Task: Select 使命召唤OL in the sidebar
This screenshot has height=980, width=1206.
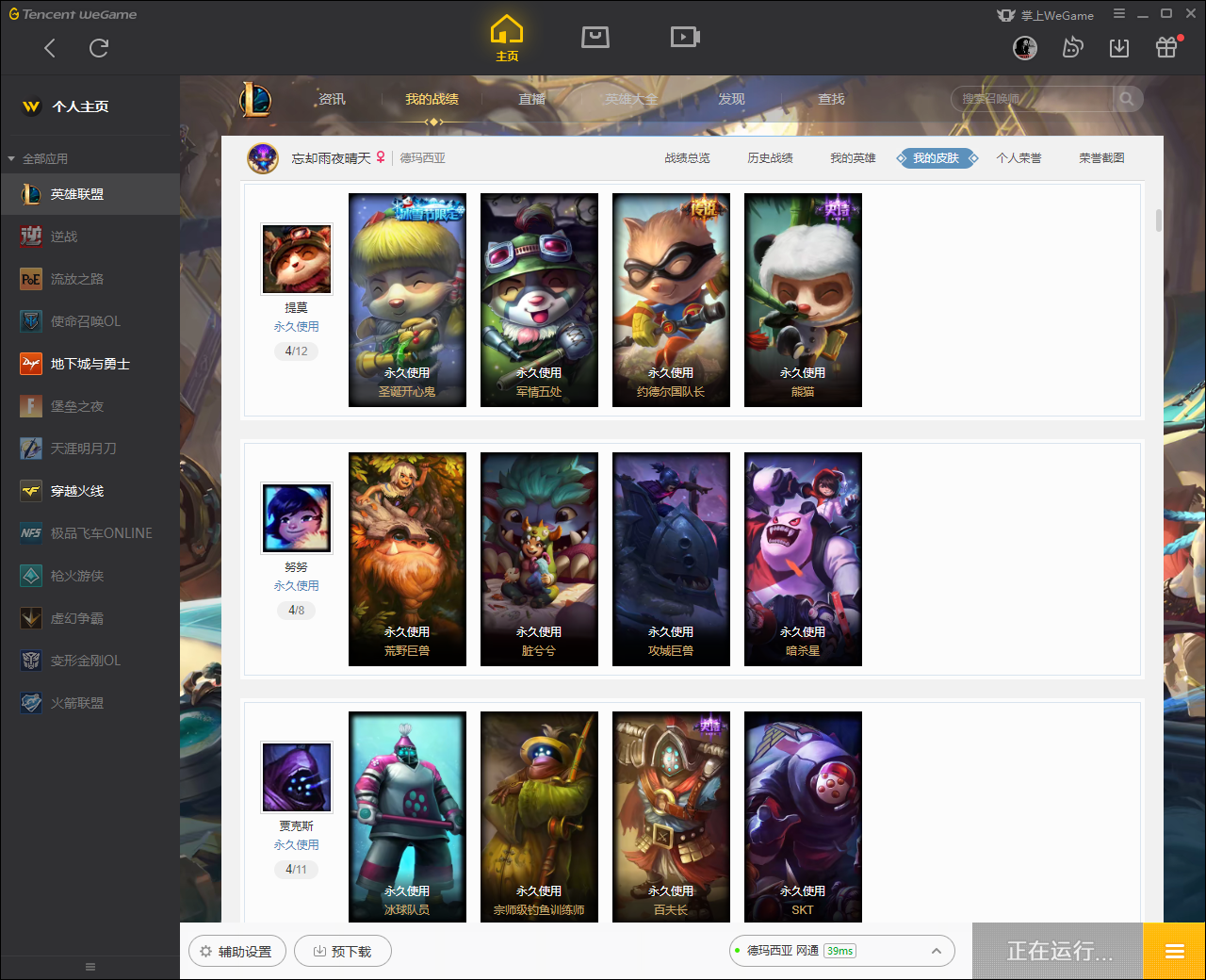Action: click(x=90, y=321)
